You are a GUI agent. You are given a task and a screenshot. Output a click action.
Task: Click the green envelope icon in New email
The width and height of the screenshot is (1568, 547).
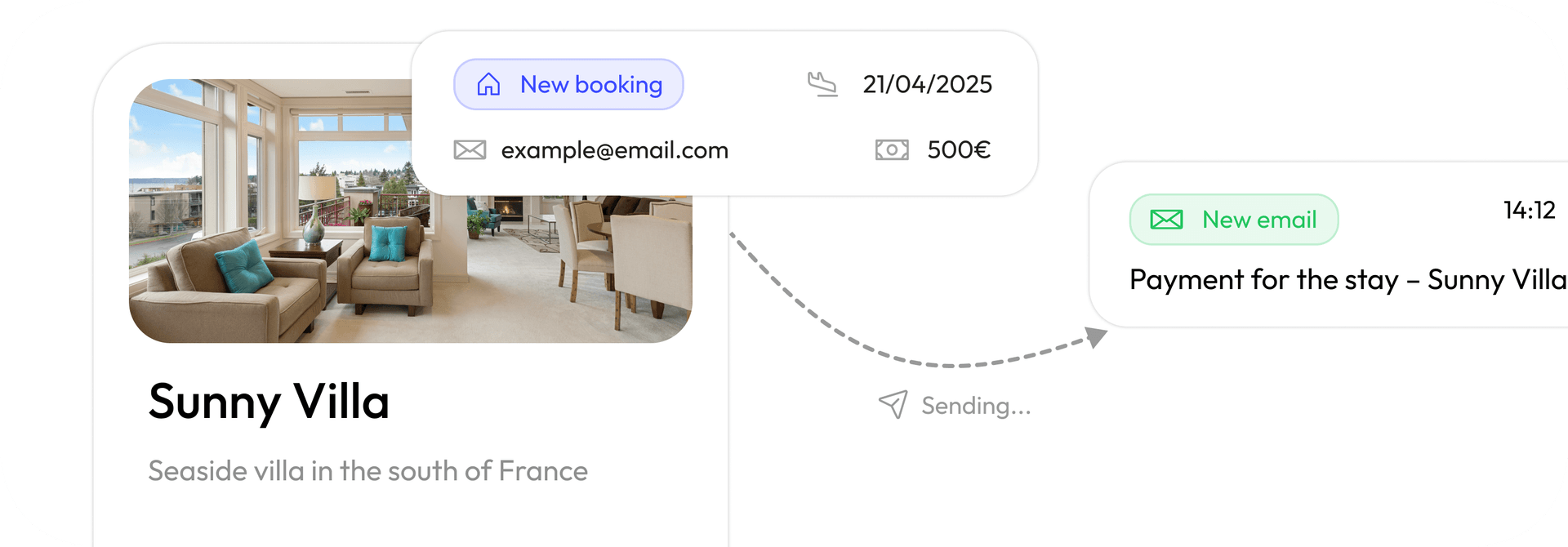1166,220
